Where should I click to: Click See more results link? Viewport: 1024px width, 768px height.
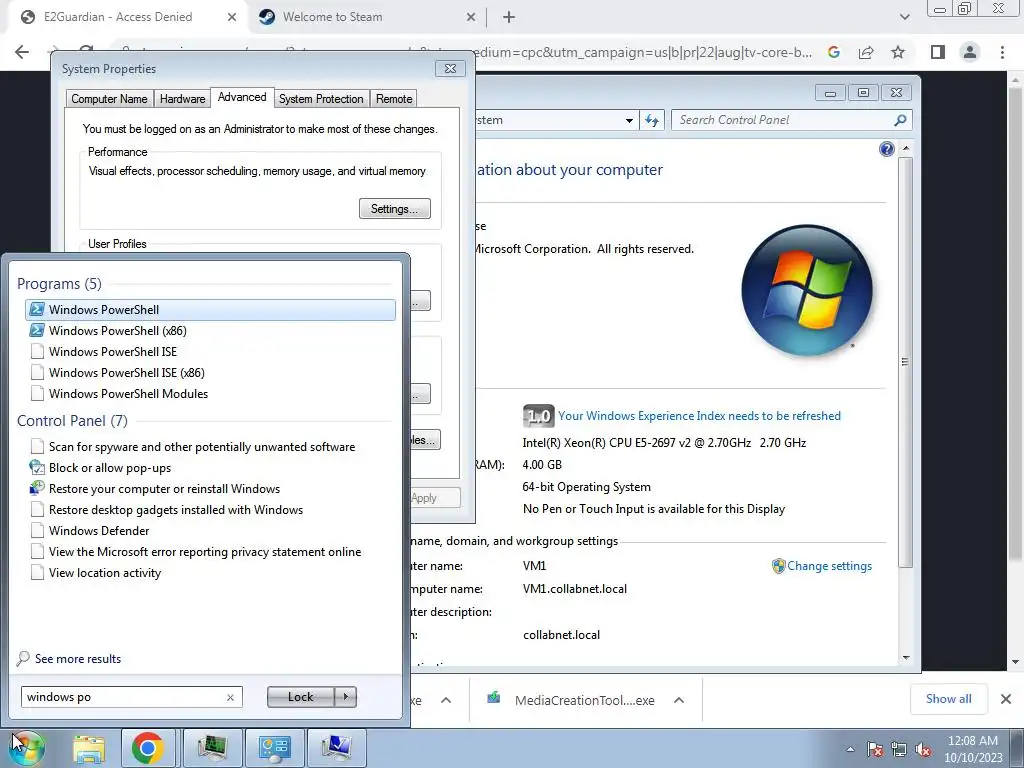click(78, 658)
